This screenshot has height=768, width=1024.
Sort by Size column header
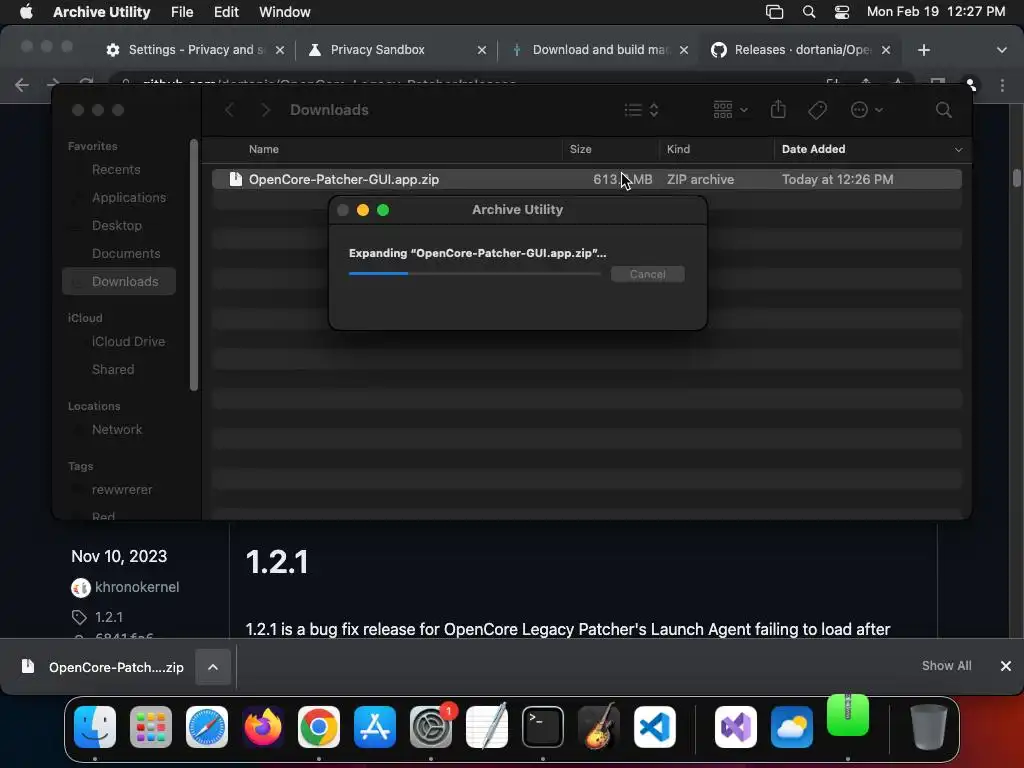pos(581,150)
